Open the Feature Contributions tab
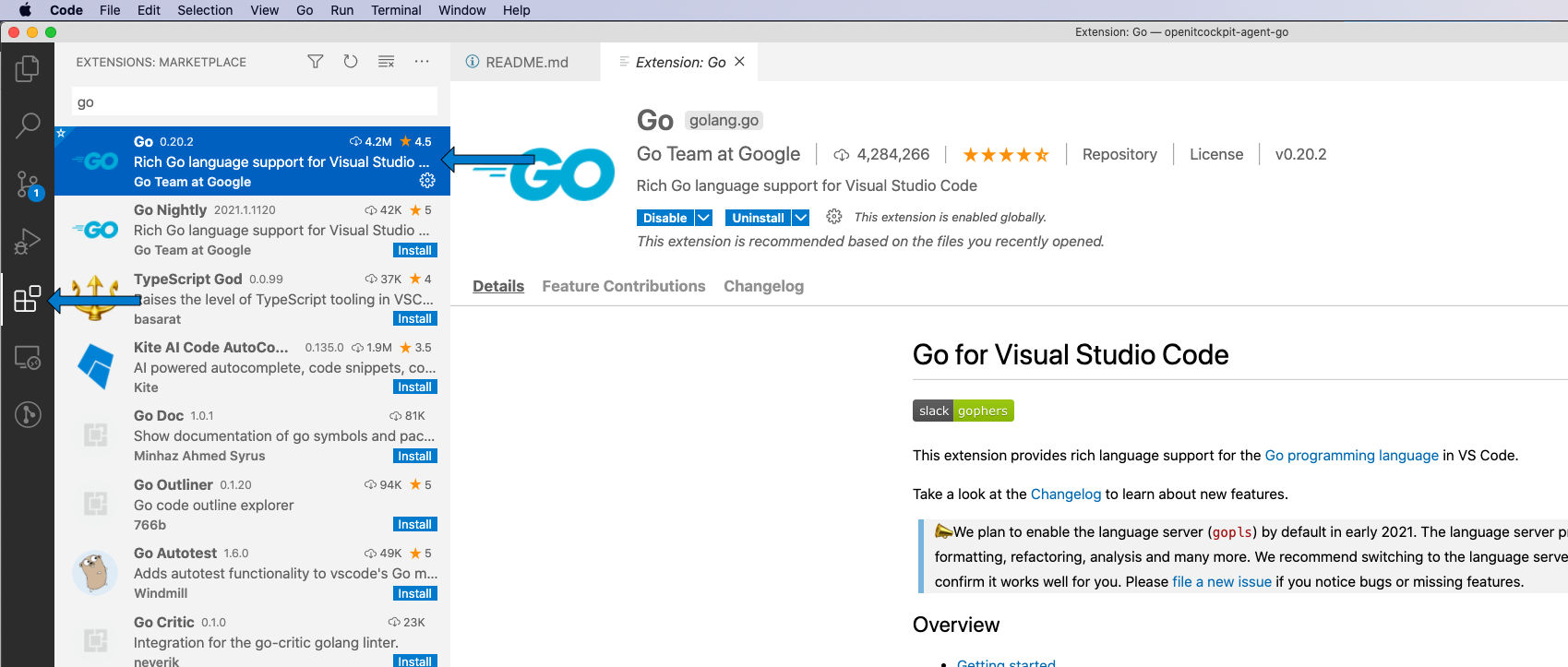This screenshot has height=667, width=1568. click(624, 286)
